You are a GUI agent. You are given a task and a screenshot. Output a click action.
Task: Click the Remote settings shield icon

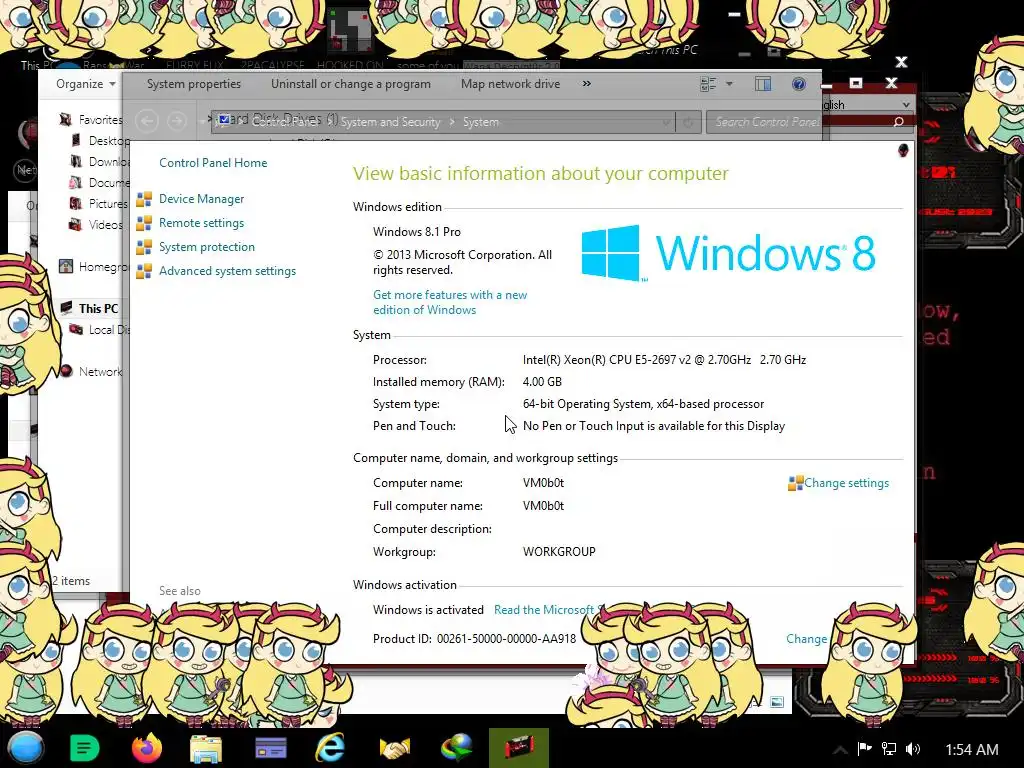144,223
